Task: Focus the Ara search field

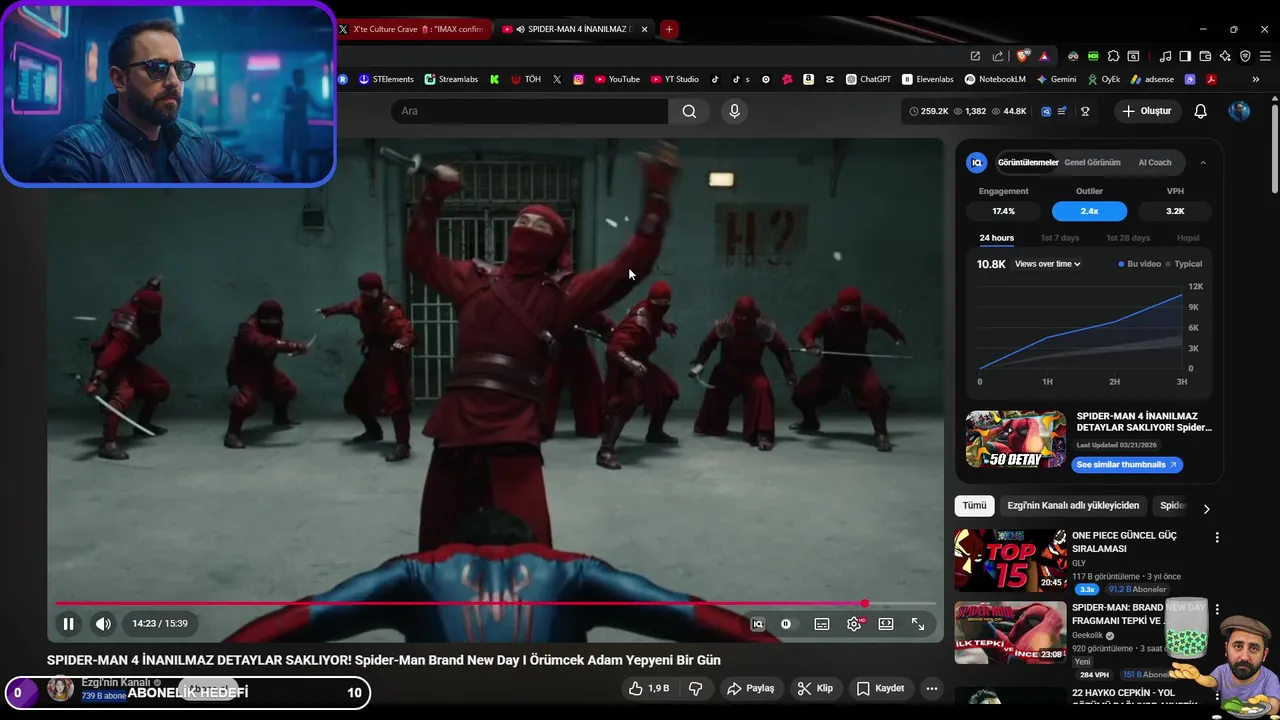Action: tap(530, 111)
